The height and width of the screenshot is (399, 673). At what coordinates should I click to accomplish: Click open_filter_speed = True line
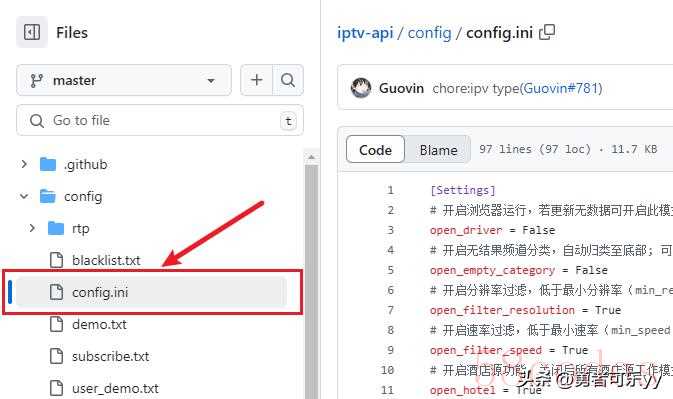click(x=509, y=350)
